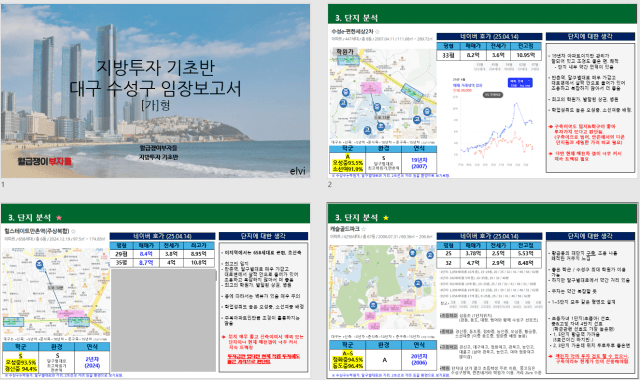
Task: Click '4.7억' cell in 캐슬골드파크 table
Action: pyautogui.click(x=473, y=263)
